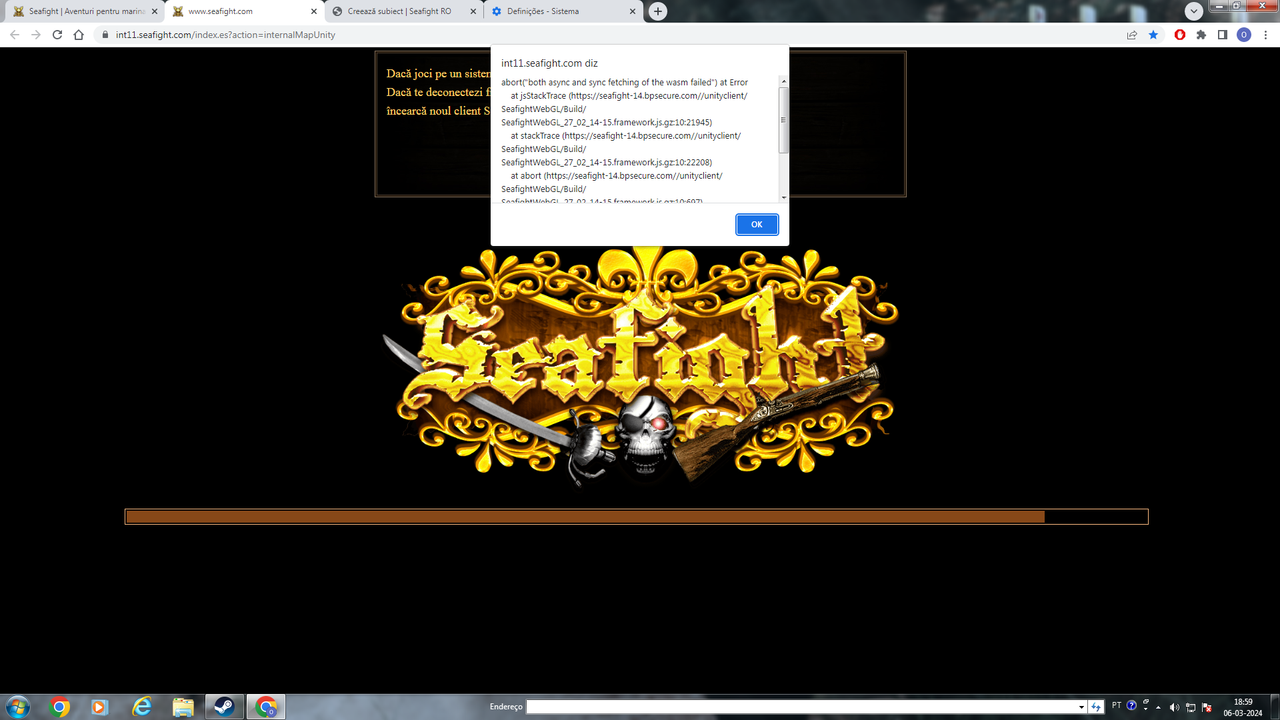The height and width of the screenshot is (720, 1280).
Task: Click the dialog scroll-down arrow
Action: click(x=784, y=197)
